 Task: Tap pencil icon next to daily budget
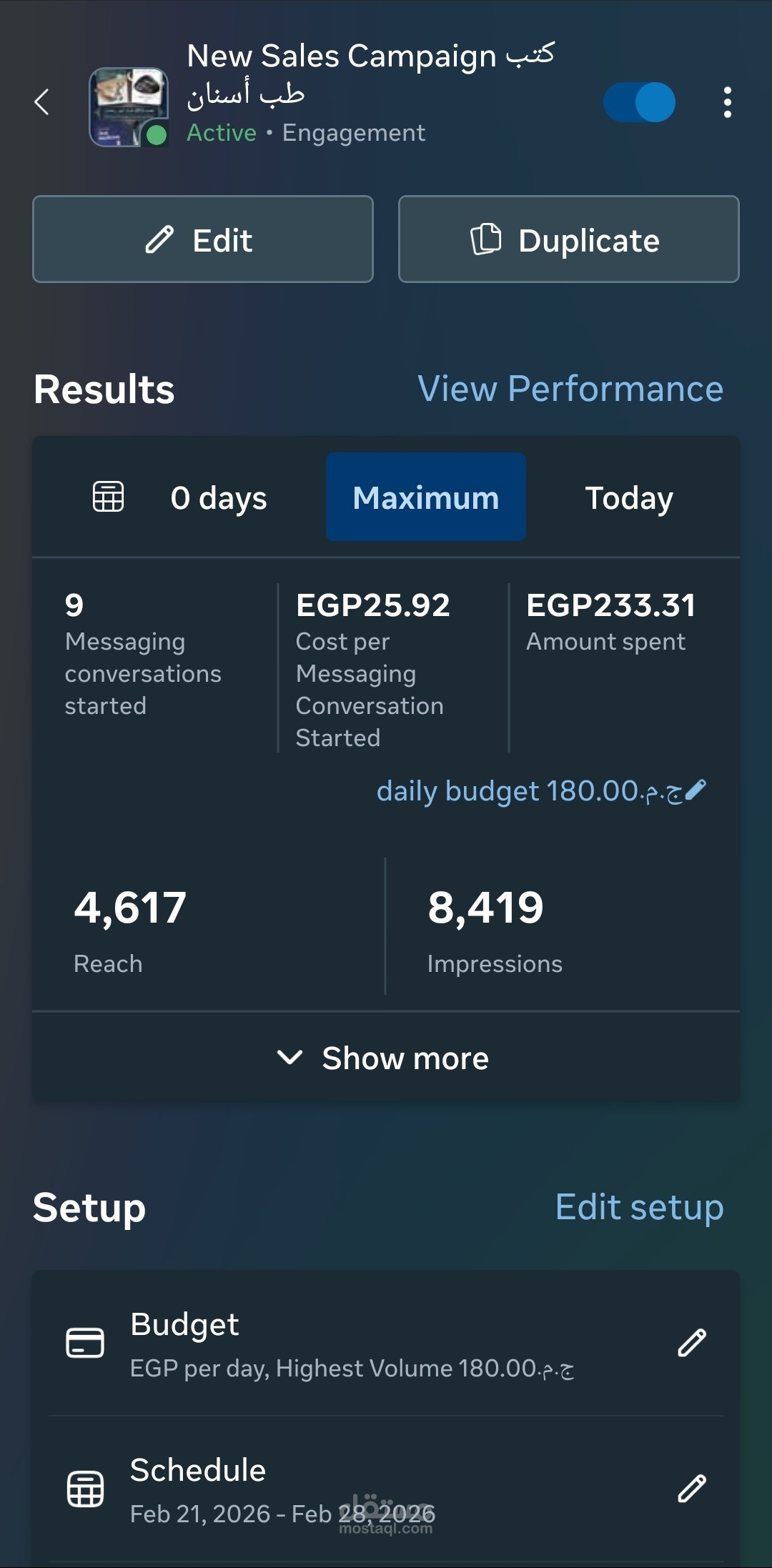pos(696,790)
